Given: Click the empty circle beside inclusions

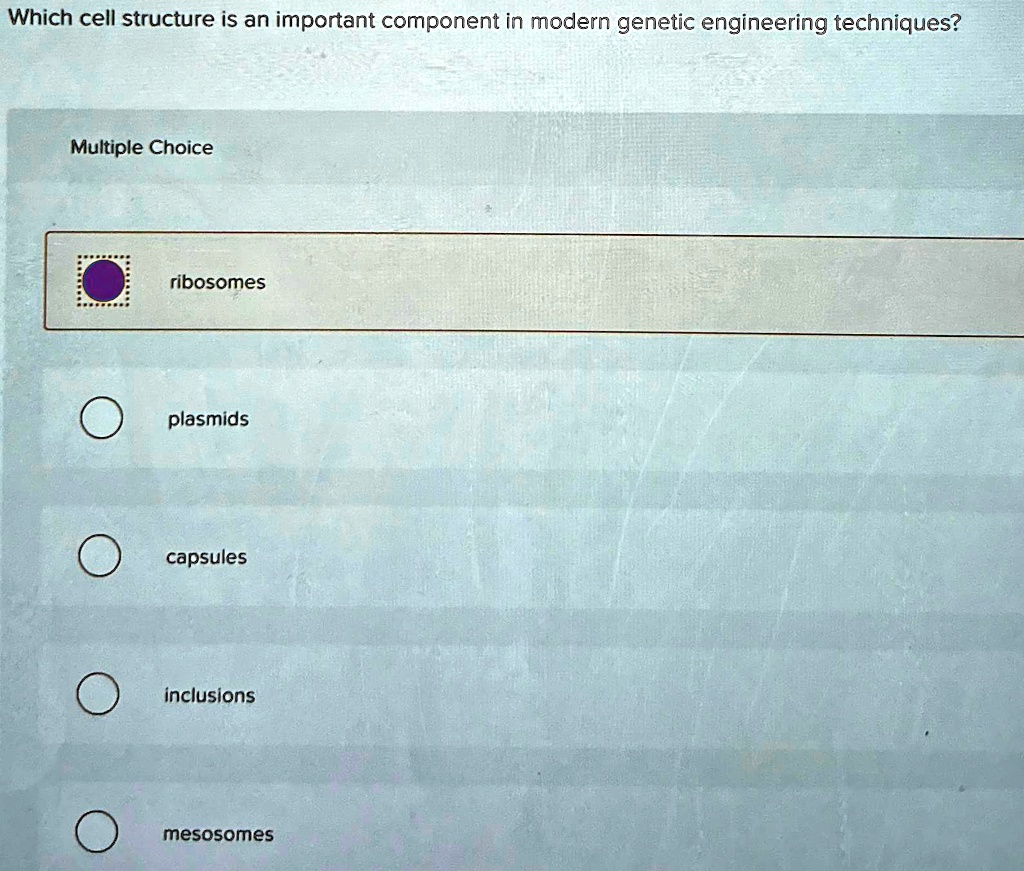Looking at the screenshot, I should pyautogui.click(x=97, y=694).
